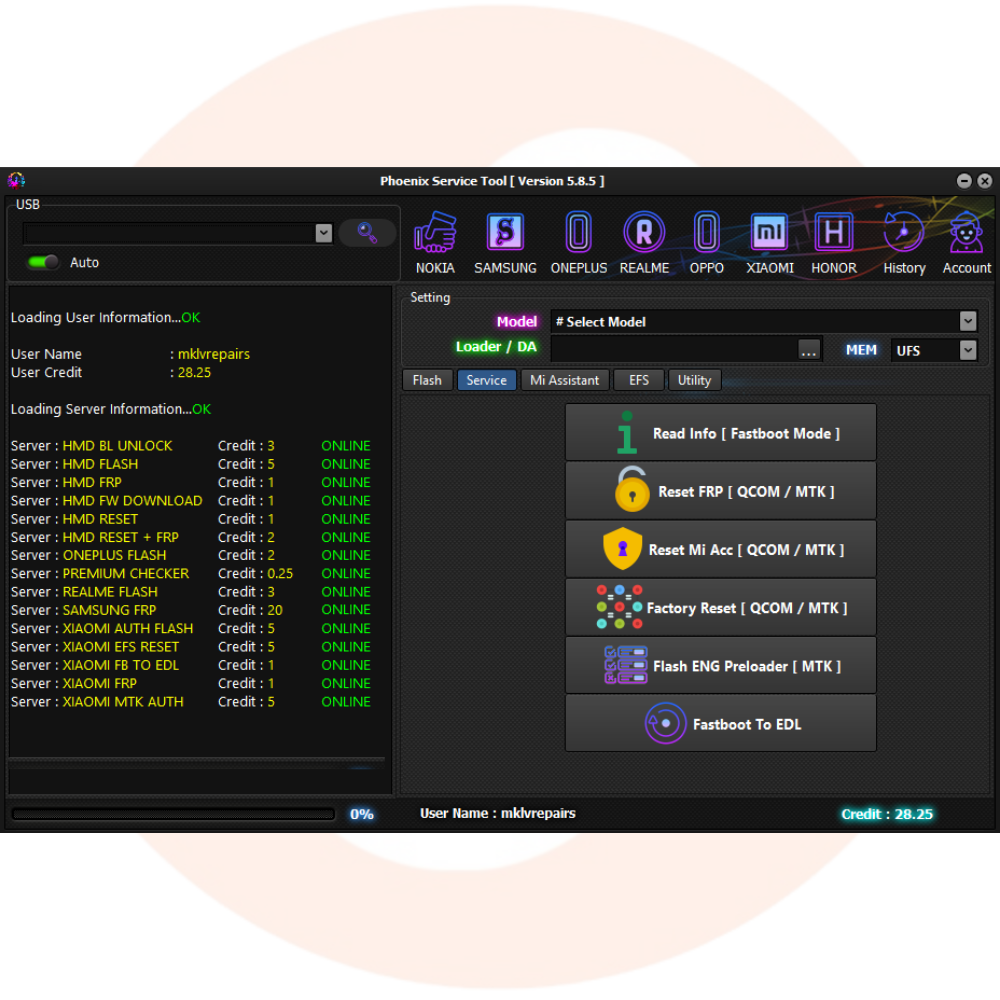Expand the Select Model dropdown

pos(967,321)
